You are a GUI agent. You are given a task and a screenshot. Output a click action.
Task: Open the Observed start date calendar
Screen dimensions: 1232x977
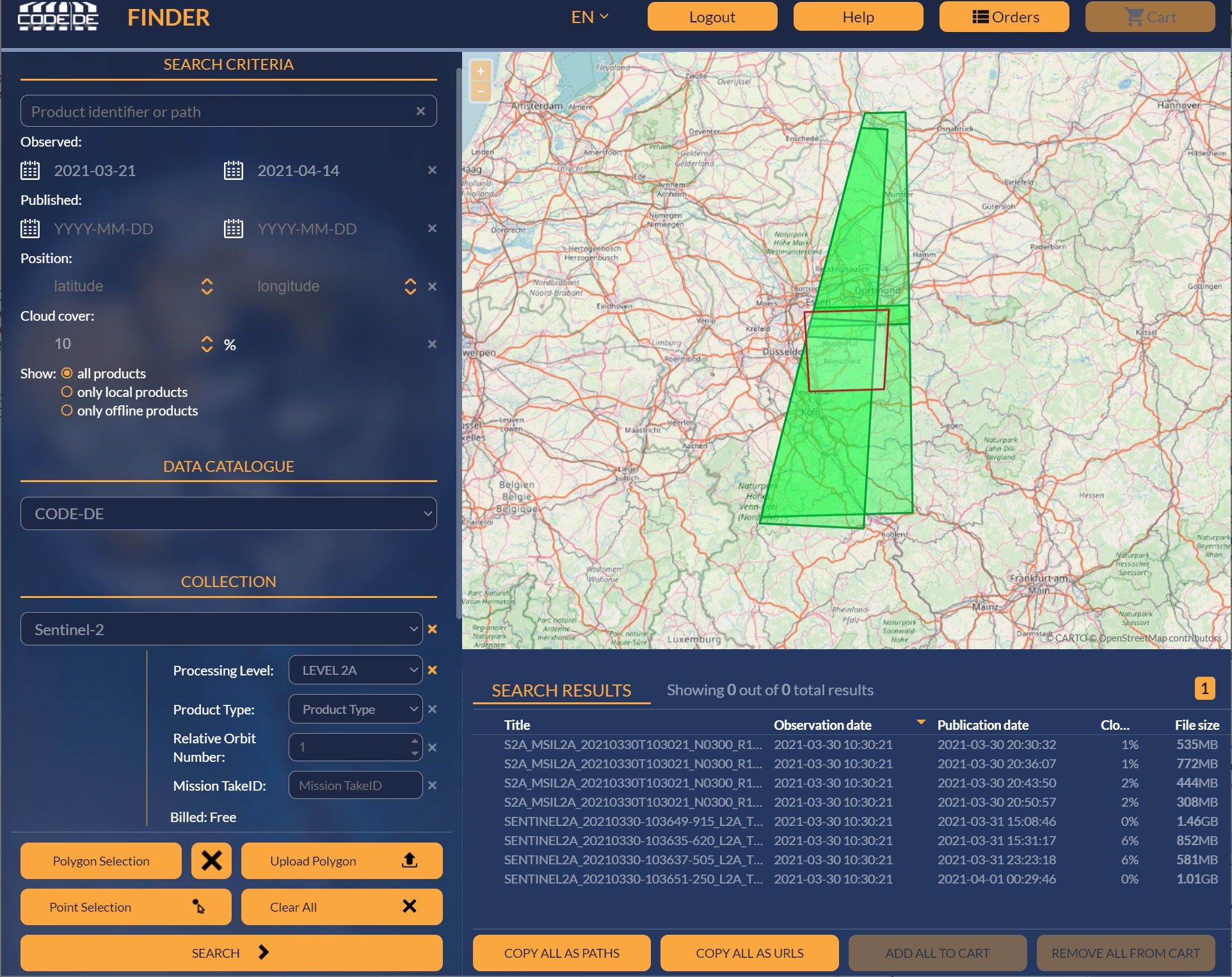point(30,170)
